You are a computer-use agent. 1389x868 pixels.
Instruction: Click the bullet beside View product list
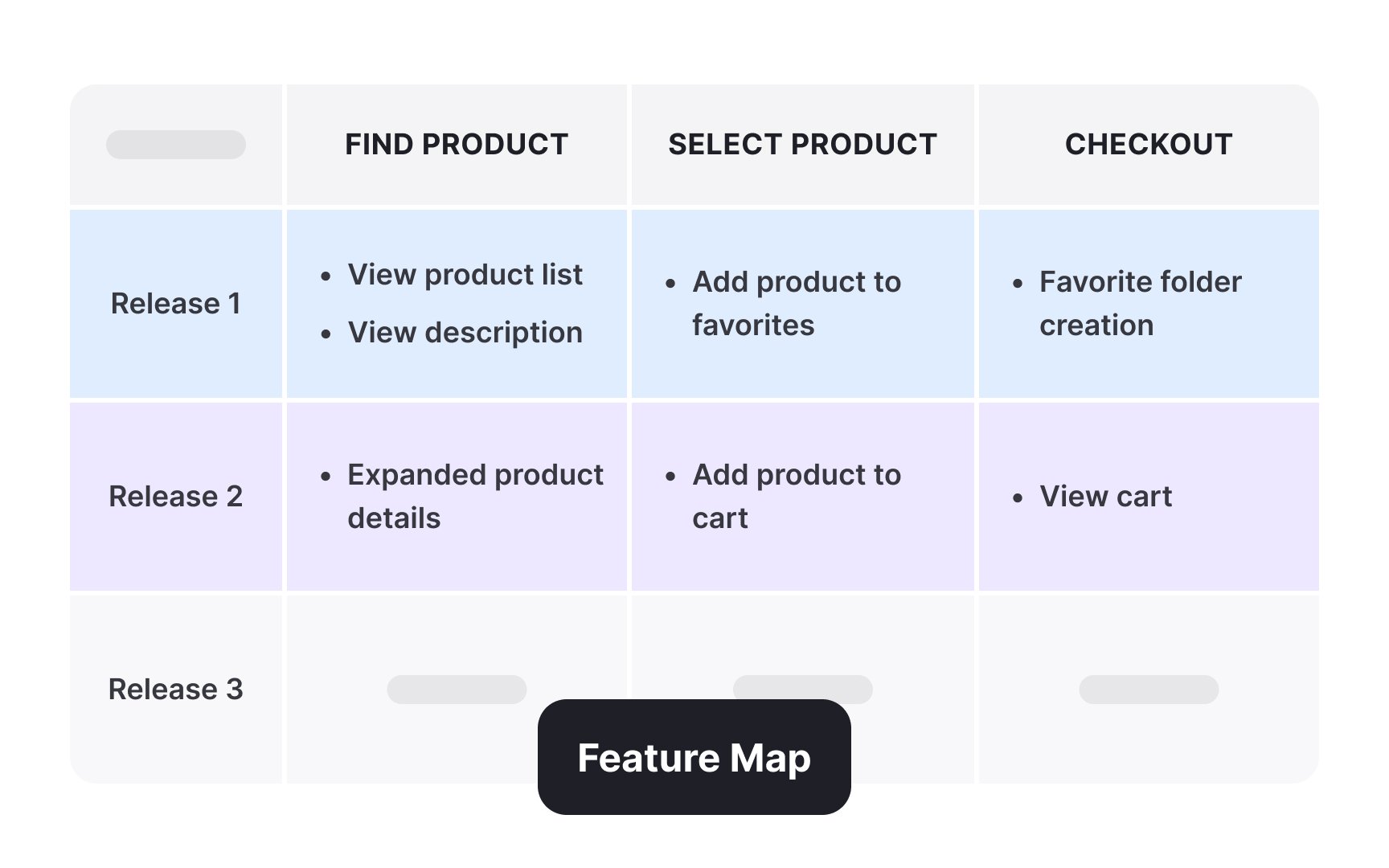[x=326, y=276]
